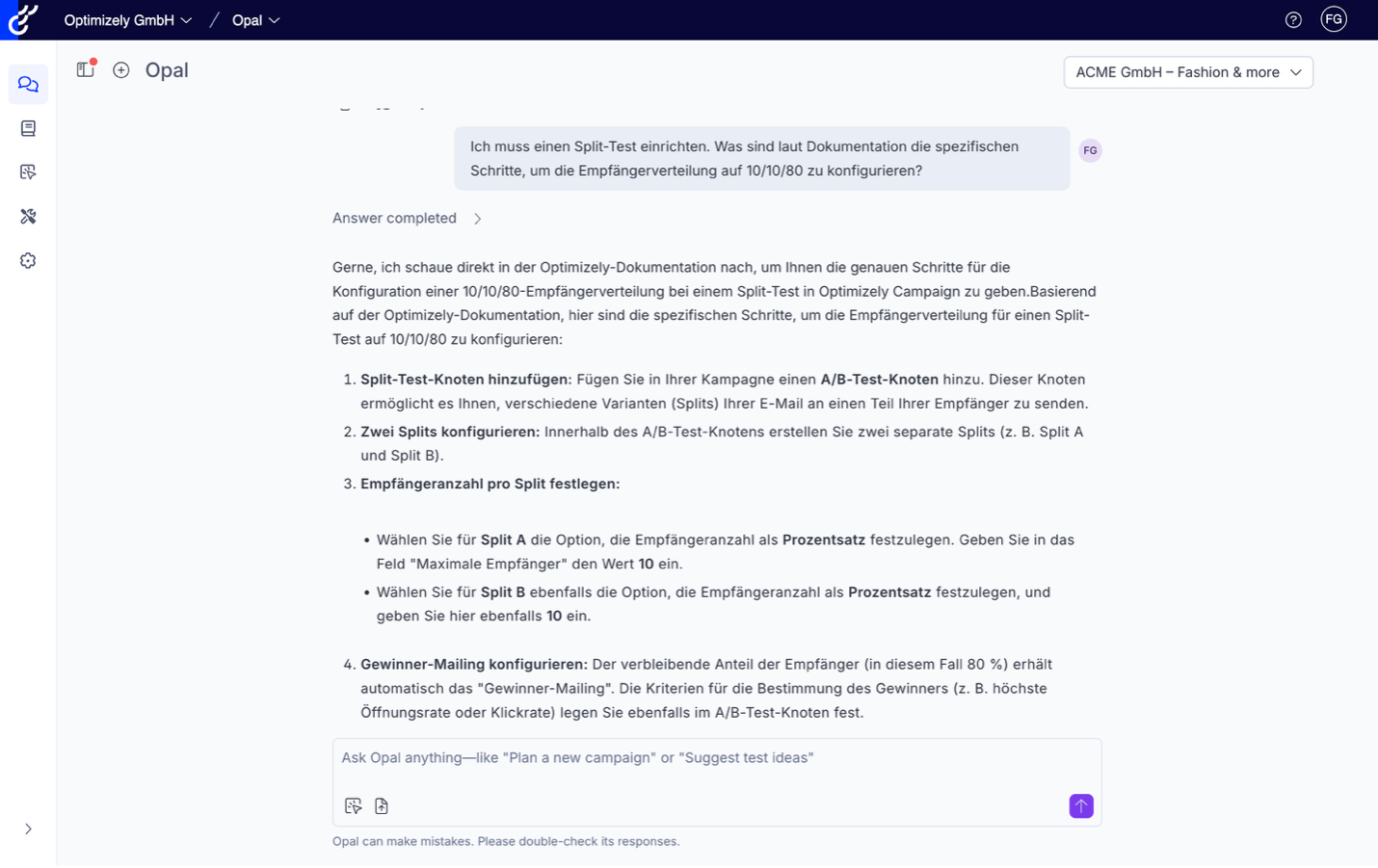
Task: Click the FG avatar beside the user message
Action: click(x=1090, y=151)
